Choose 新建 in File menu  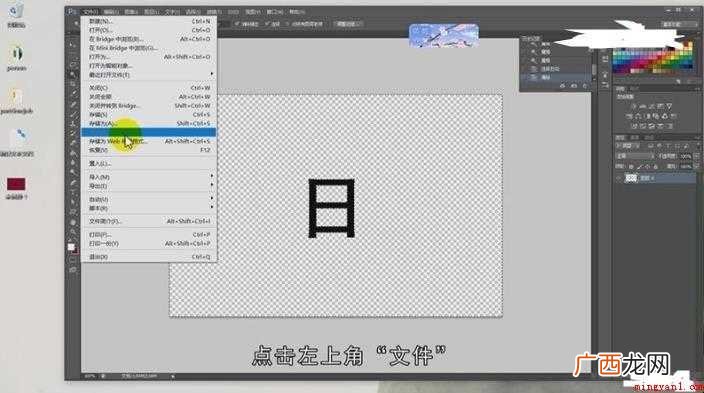click(x=149, y=21)
